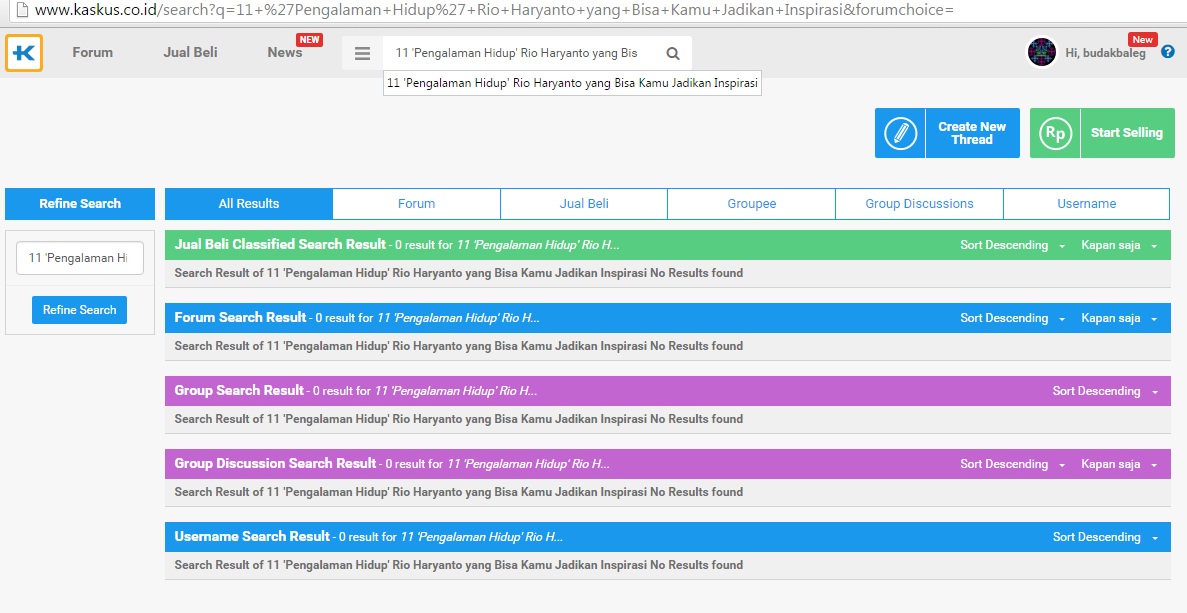Click the red NEW badge on News
This screenshot has width=1187, height=613.
pyautogui.click(x=310, y=39)
